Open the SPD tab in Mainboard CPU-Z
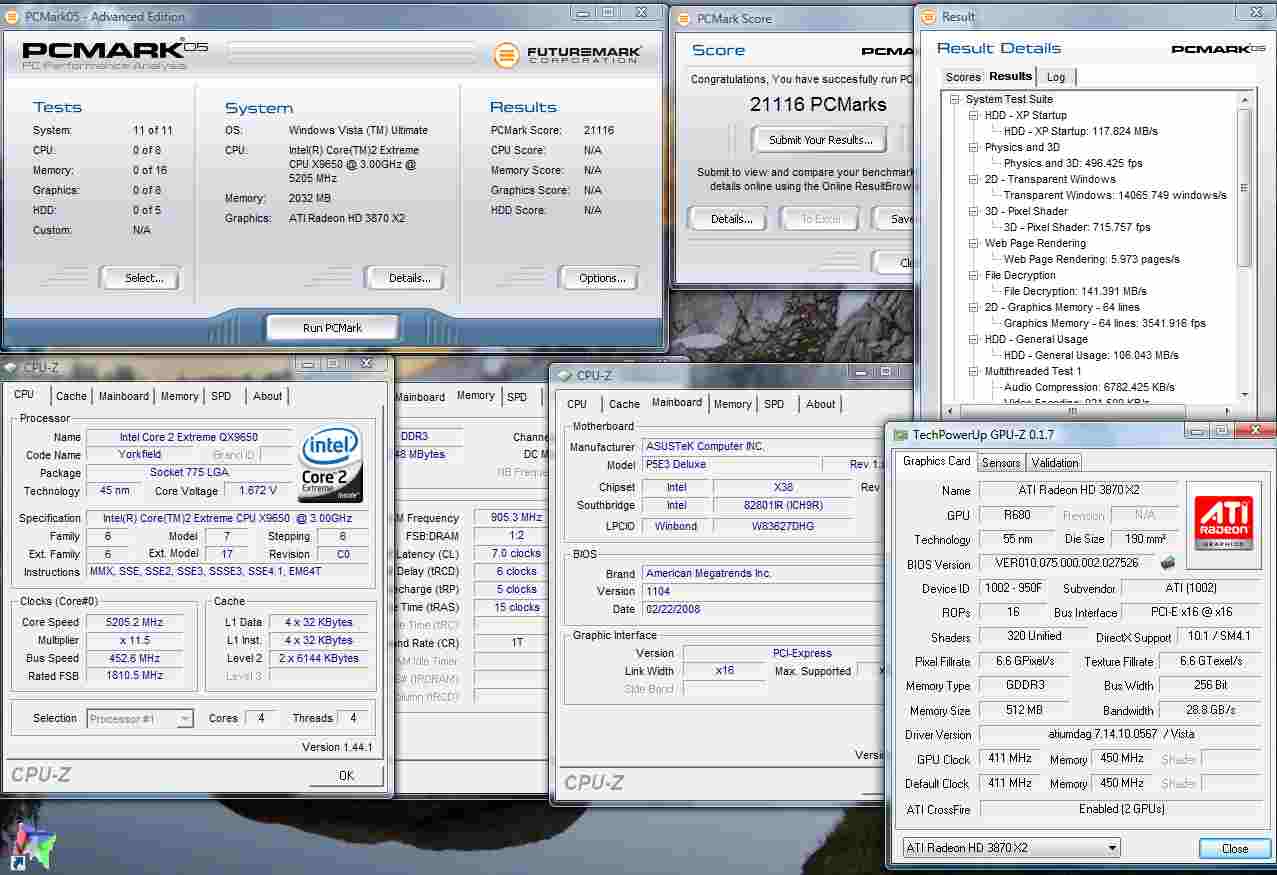 click(x=774, y=404)
